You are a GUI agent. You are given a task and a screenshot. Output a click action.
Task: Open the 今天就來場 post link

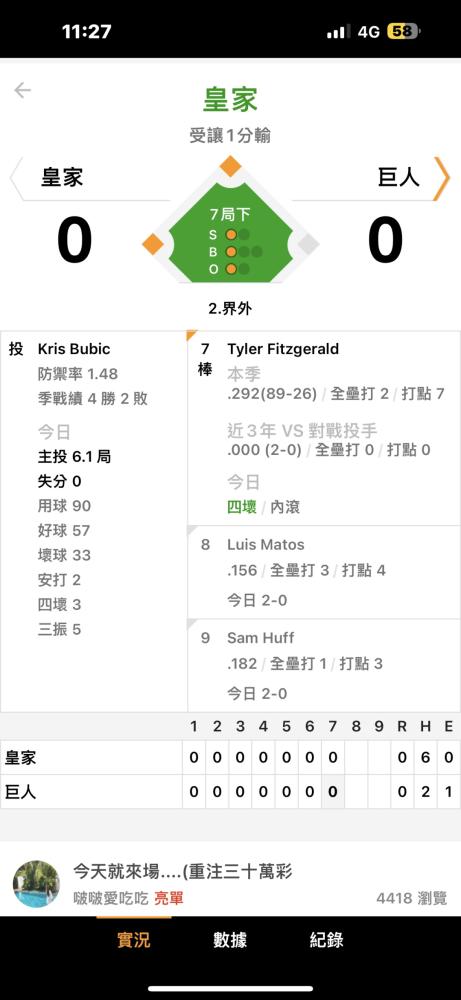(183, 871)
